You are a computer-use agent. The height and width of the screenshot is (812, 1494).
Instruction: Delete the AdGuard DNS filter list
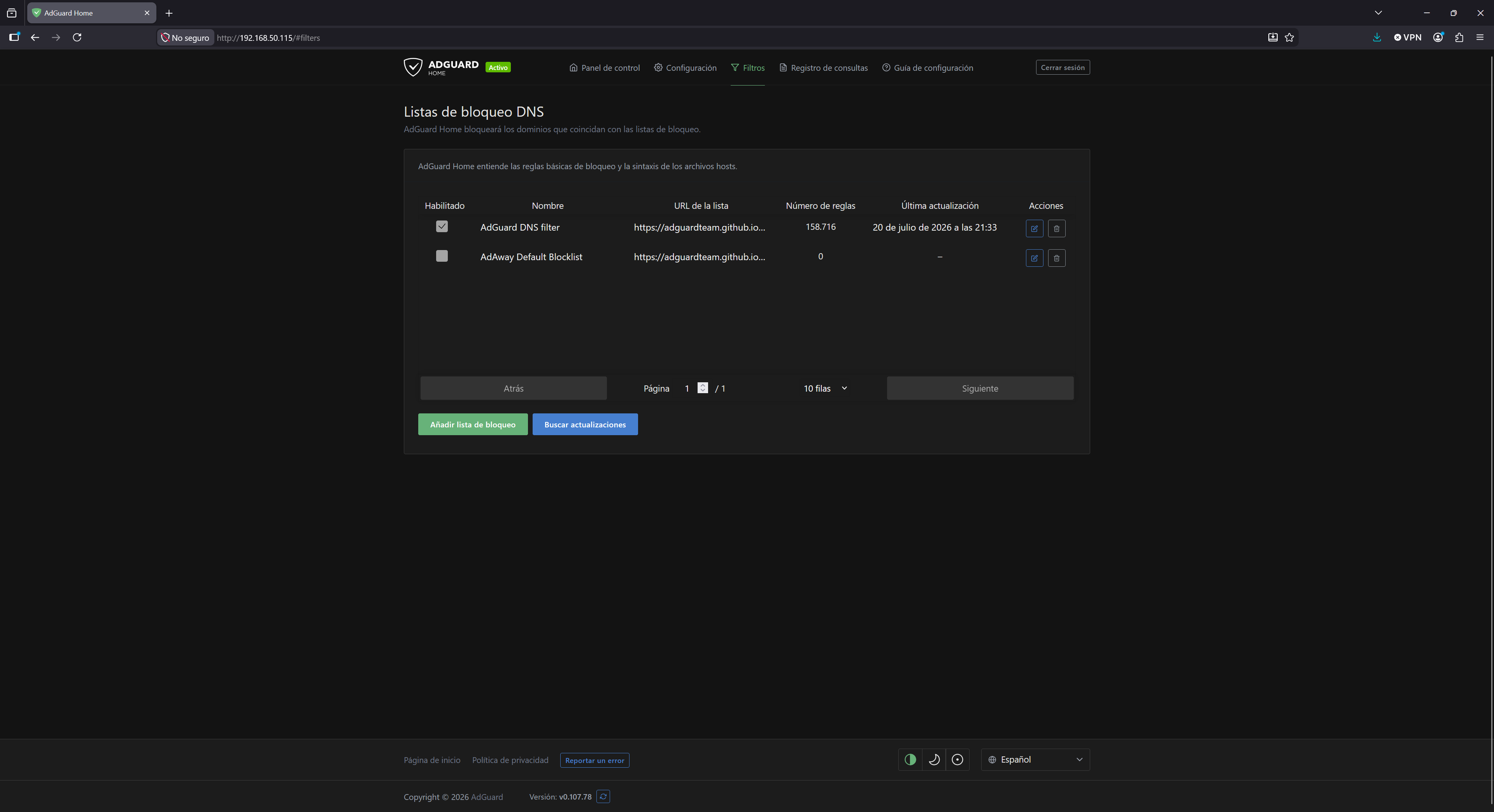click(x=1056, y=228)
